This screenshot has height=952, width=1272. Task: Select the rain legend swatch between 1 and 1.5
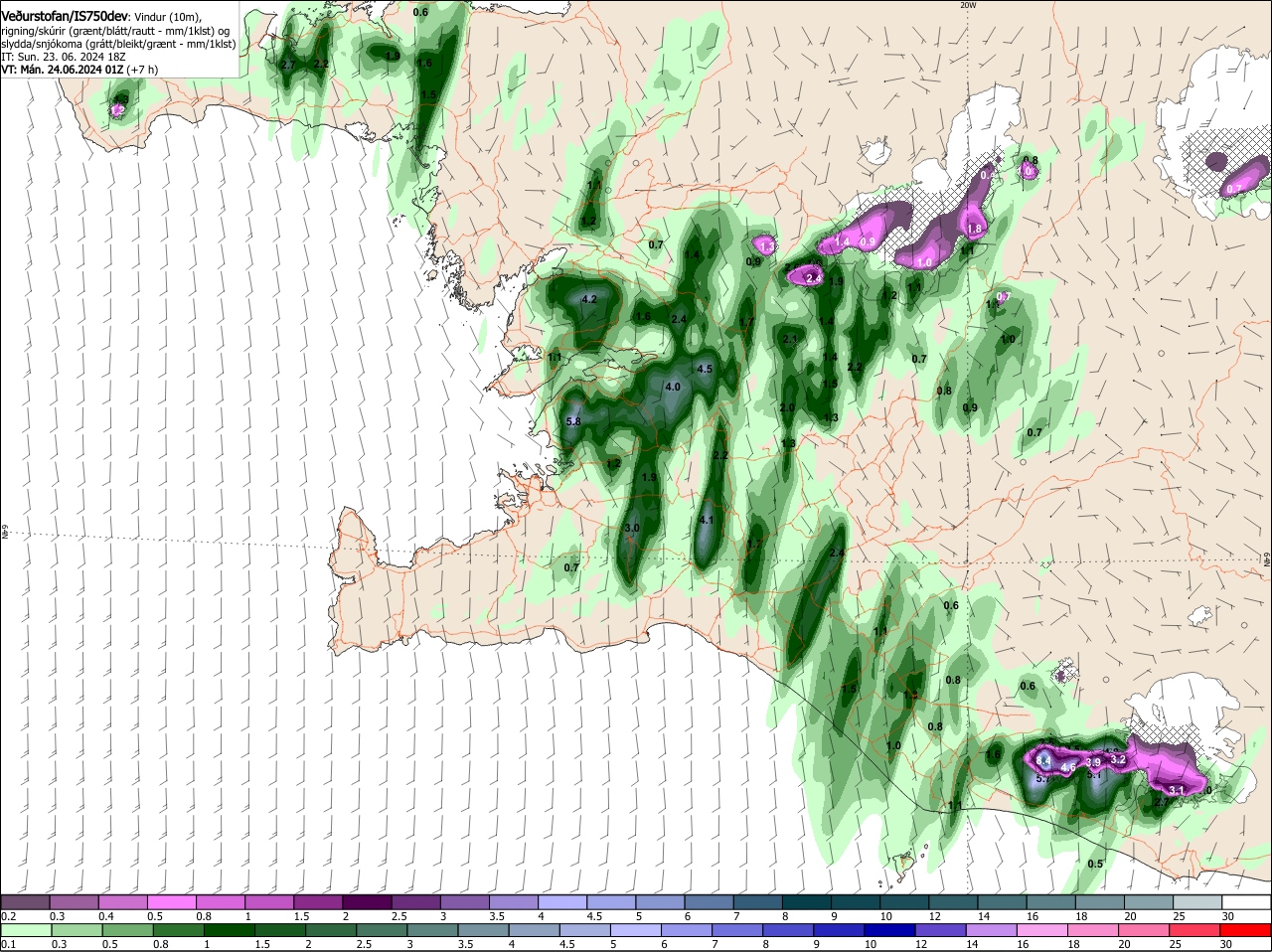tap(229, 930)
